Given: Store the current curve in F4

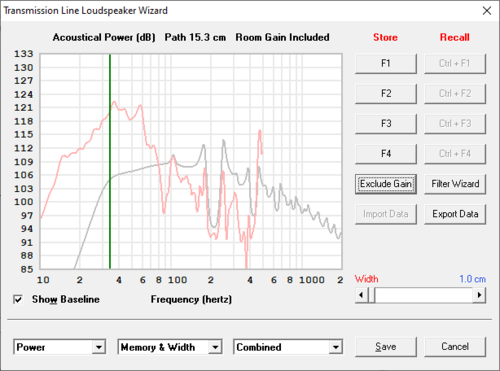Looking at the screenshot, I should [x=386, y=154].
